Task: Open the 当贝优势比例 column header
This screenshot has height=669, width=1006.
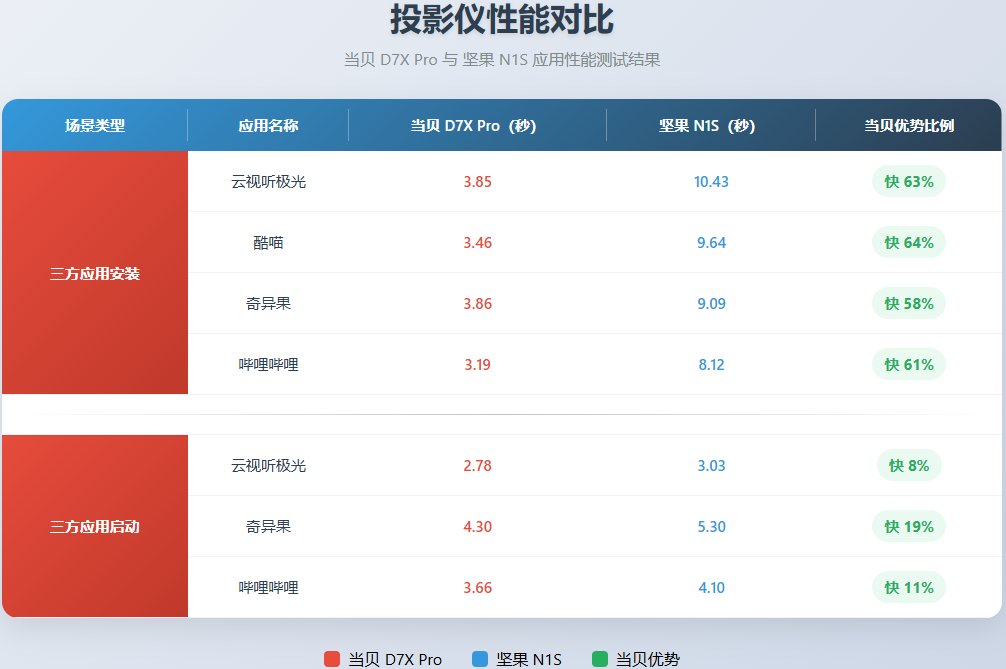Action: click(x=908, y=125)
